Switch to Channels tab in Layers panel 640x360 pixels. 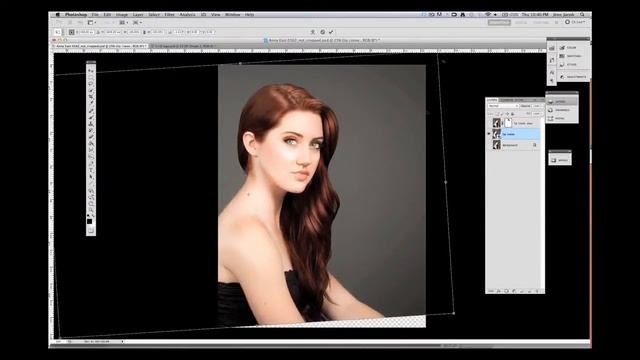tap(507, 100)
